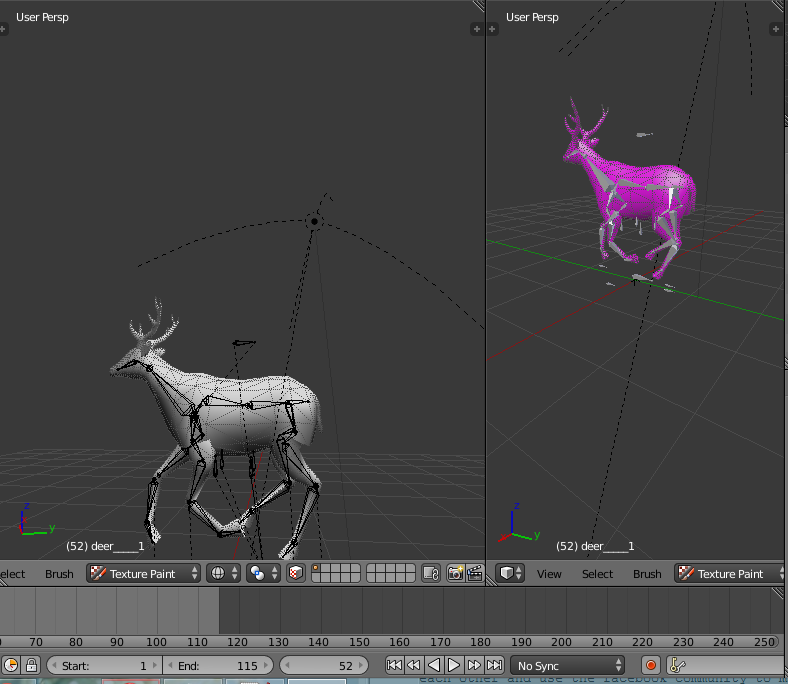
Task: Open the Brush menu in left viewport header
Action: coord(59,574)
